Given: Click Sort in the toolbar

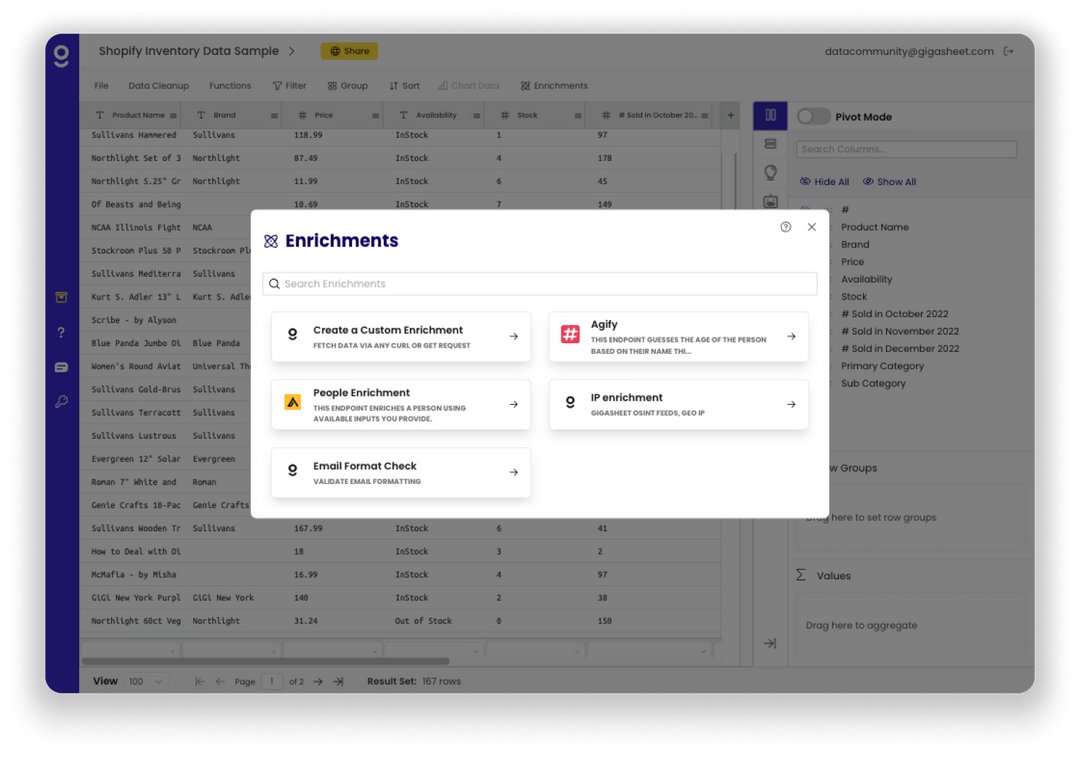Looking at the screenshot, I should coord(404,85).
